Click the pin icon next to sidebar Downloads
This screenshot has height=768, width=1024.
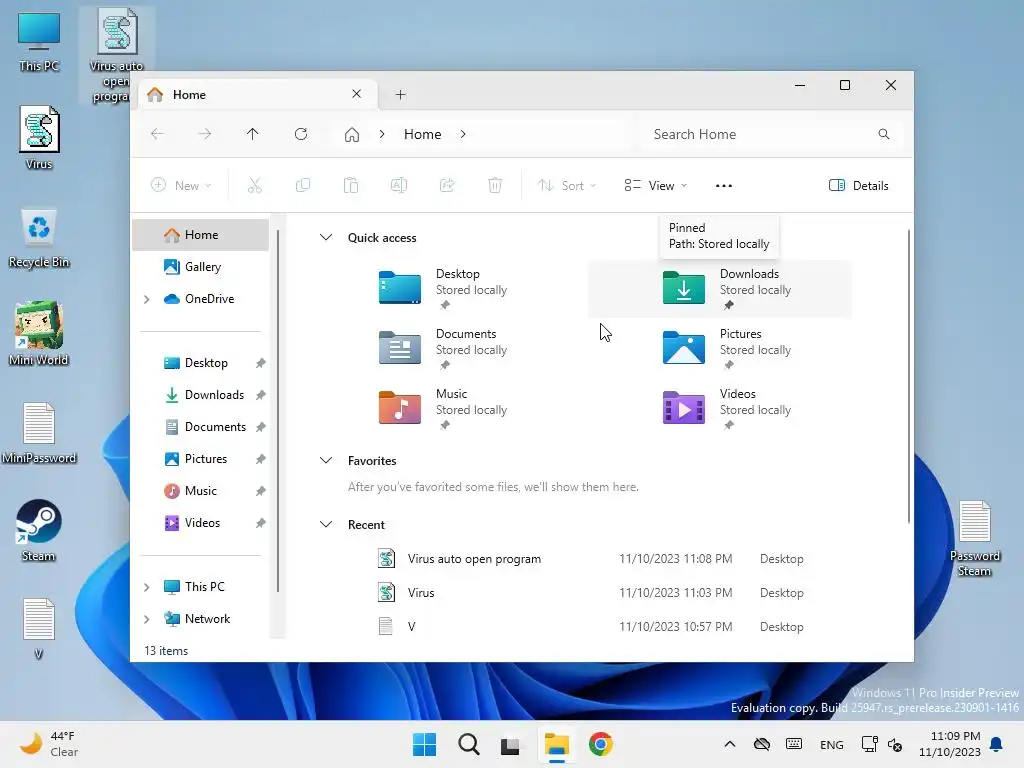point(261,395)
